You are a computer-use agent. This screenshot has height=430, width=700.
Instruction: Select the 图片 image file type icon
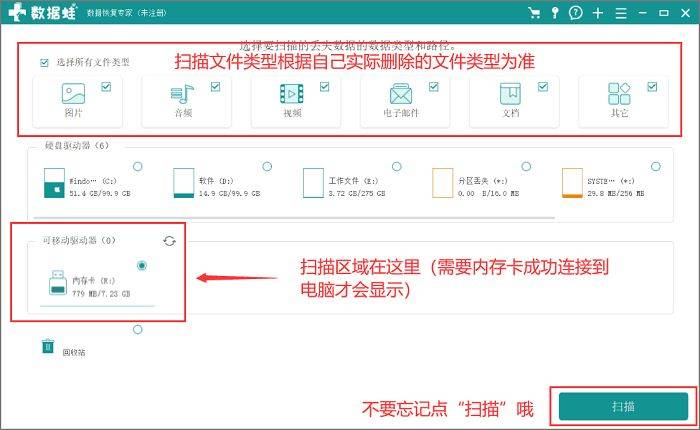coord(73,94)
